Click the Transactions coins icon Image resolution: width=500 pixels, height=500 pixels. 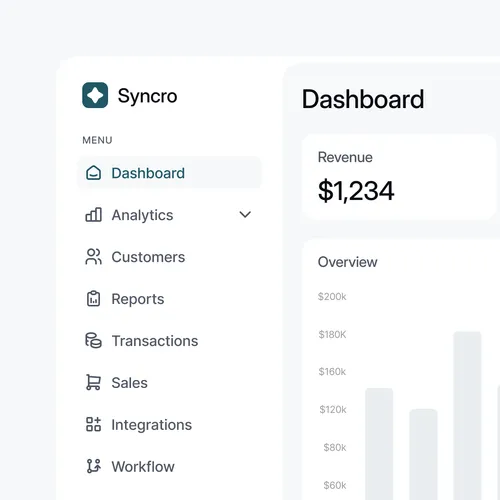93,341
